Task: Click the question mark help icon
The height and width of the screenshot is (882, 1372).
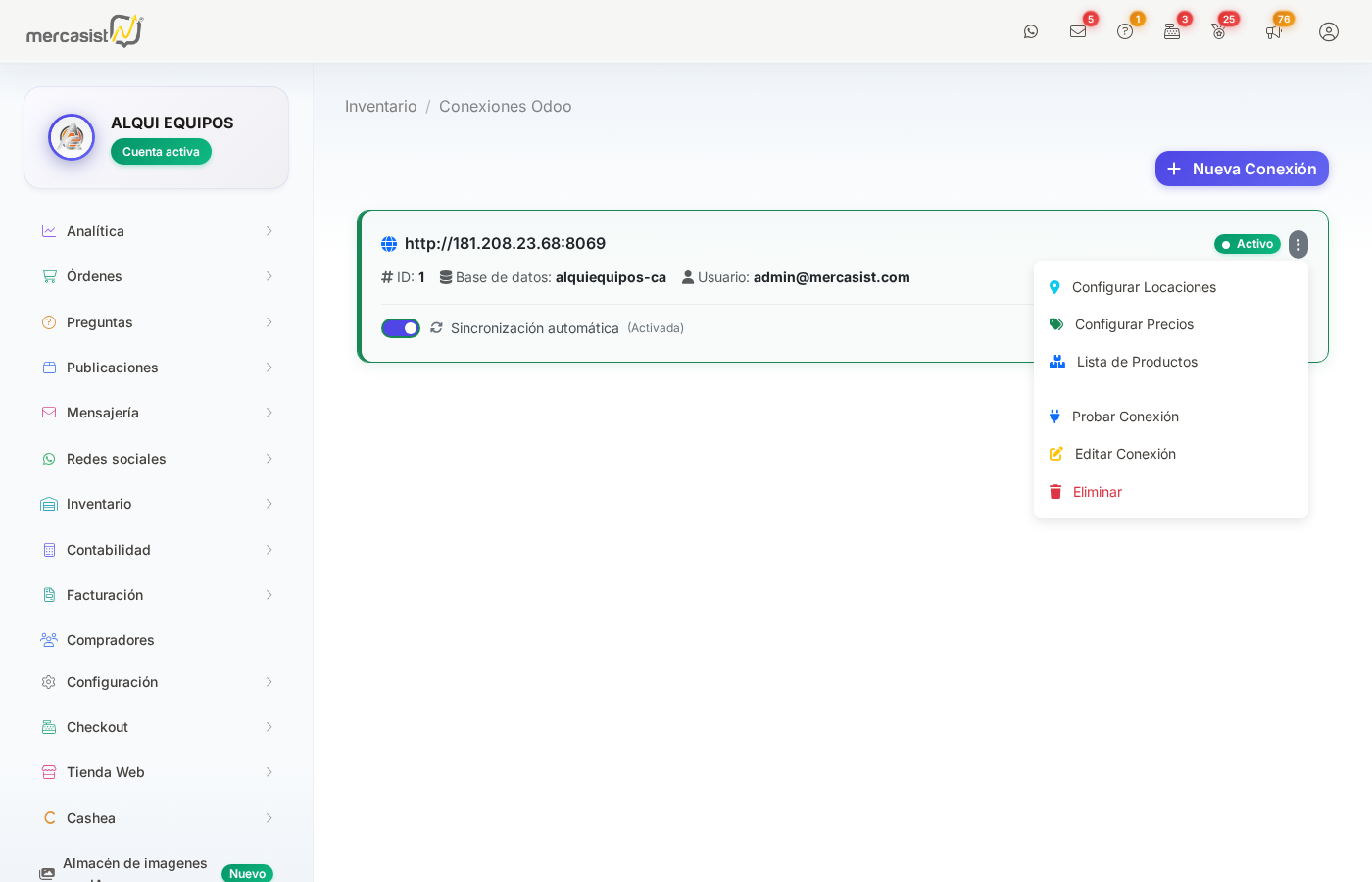Action: point(1125,31)
